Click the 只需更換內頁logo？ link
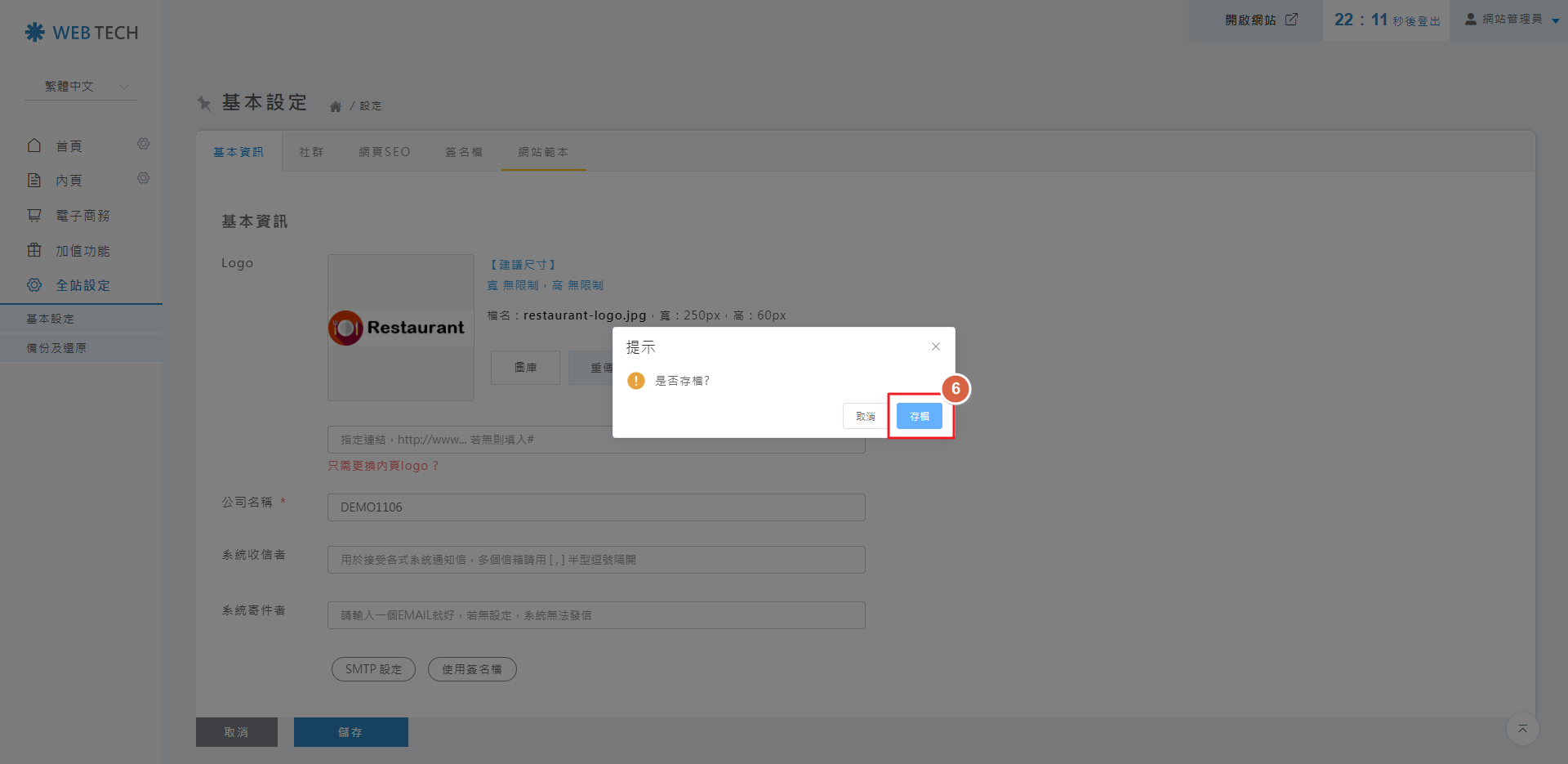 [383, 466]
